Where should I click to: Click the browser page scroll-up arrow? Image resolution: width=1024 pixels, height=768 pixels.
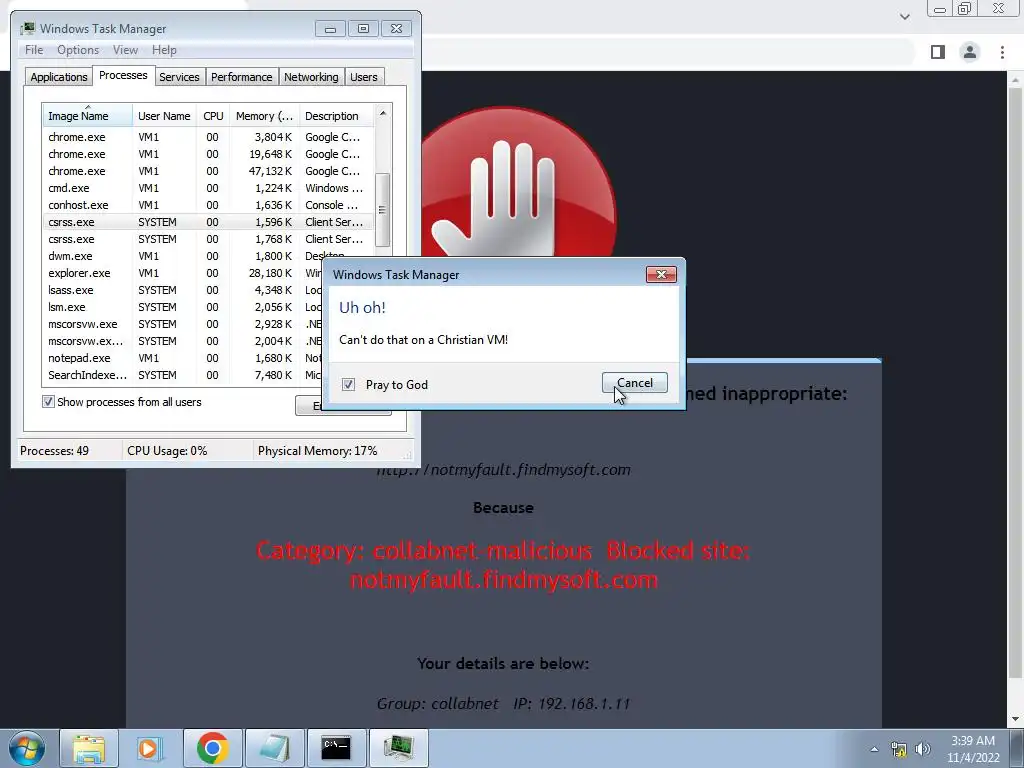[x=1016, y=80]
